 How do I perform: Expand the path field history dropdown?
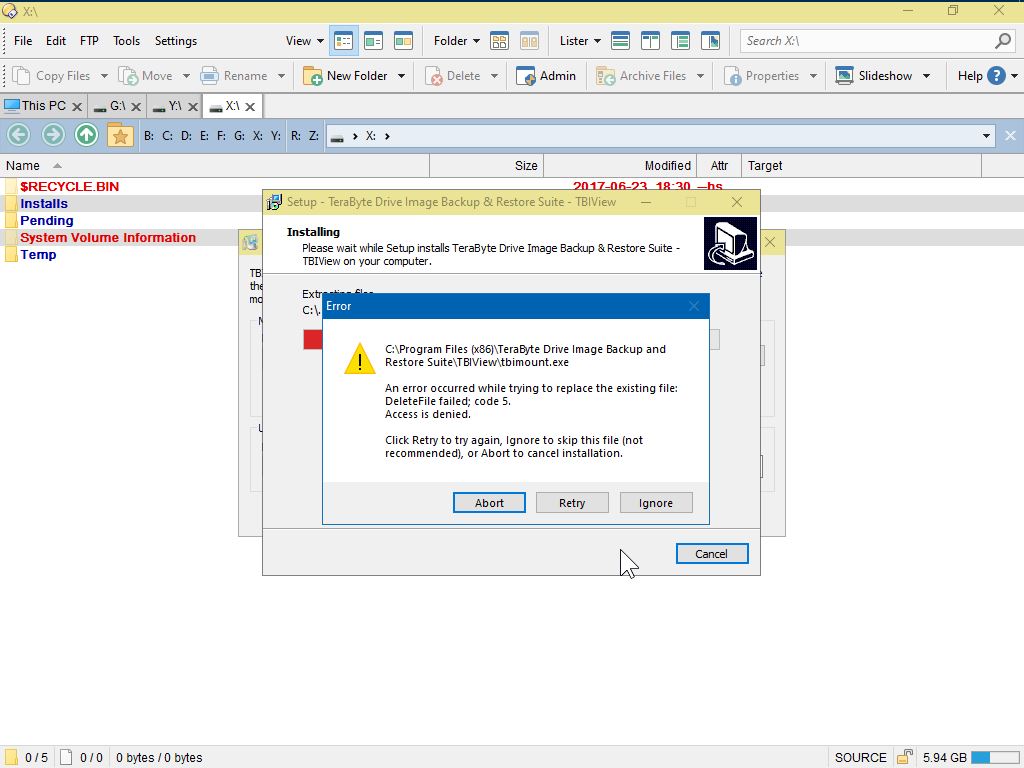(986, 136)
